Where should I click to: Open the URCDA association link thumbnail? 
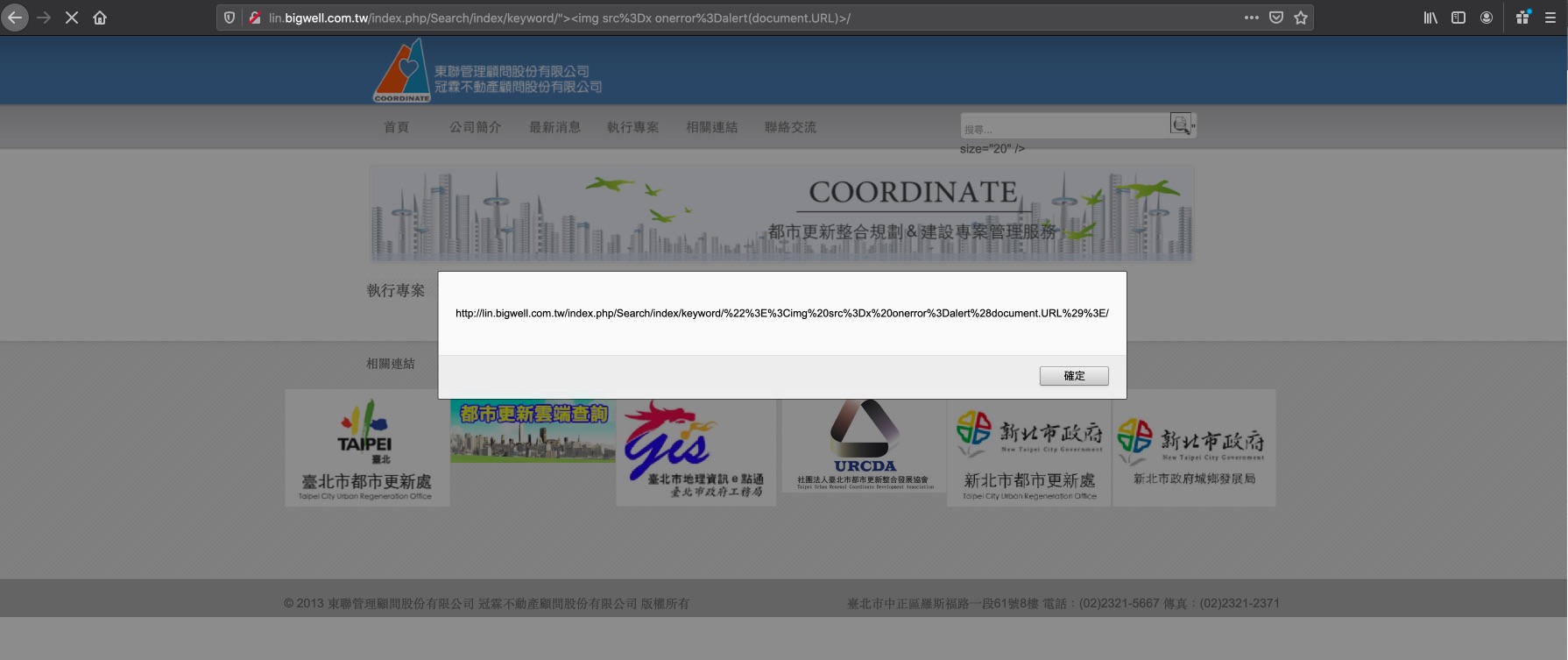[x=864, y=444]
